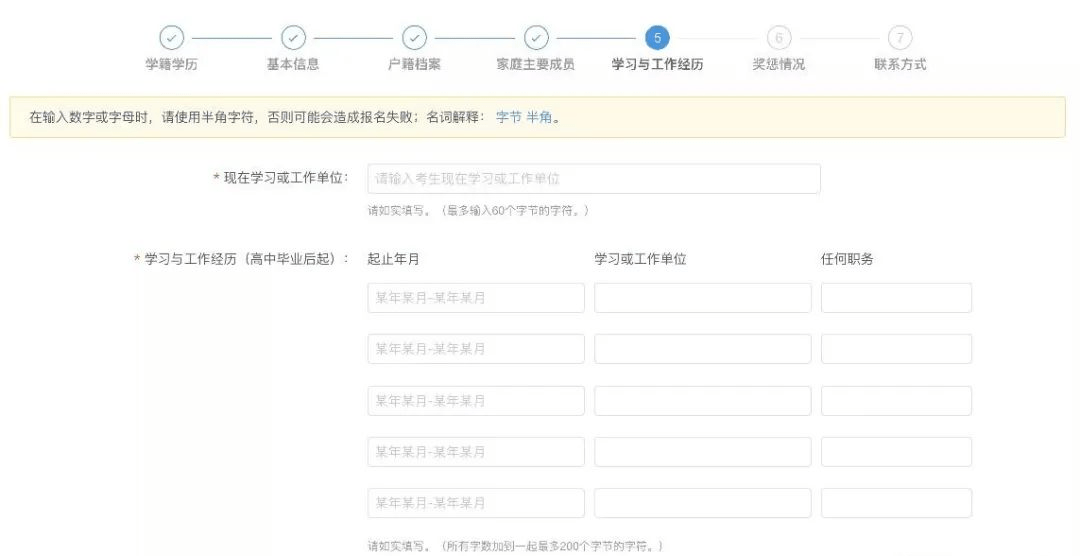This screenshot has height=556, width=1080.
Task: Click the 家庭主要成员 step checkmark icon
Action: point(536,38)
